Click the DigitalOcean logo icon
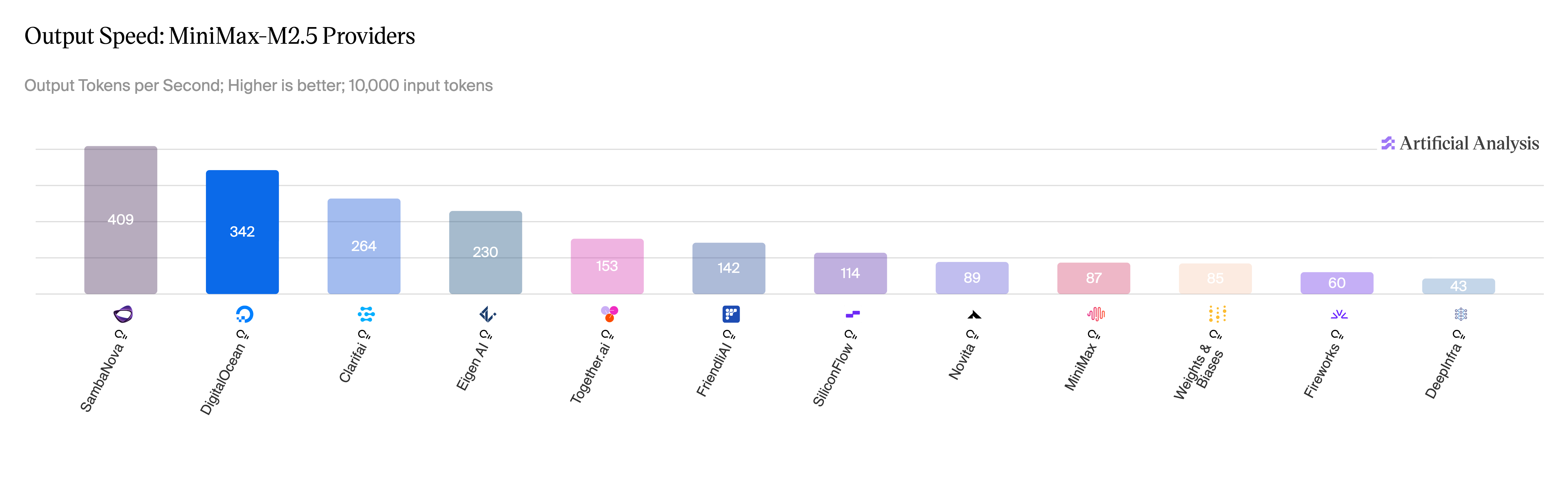Image resolution: width=1568 pixels, height=502 pixels. [x=244, y=314]
